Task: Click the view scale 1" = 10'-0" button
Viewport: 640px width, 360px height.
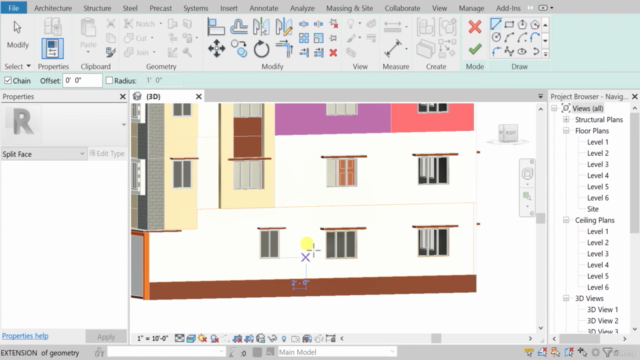Action: coord(153,338)
